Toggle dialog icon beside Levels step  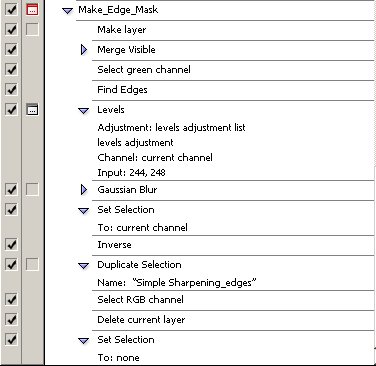coord(32,110)
